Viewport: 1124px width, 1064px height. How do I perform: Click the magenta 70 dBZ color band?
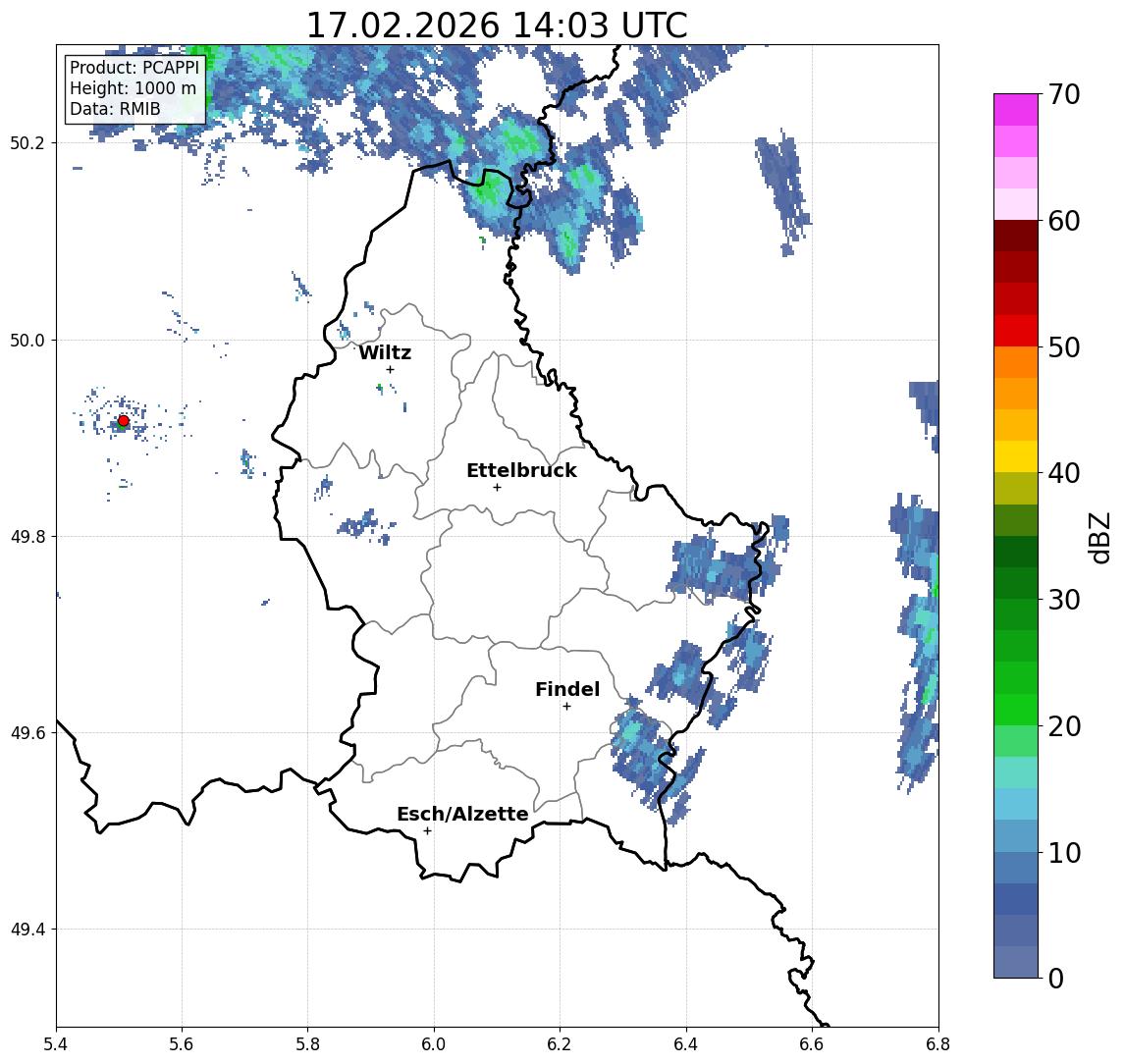click(1016, 110)
